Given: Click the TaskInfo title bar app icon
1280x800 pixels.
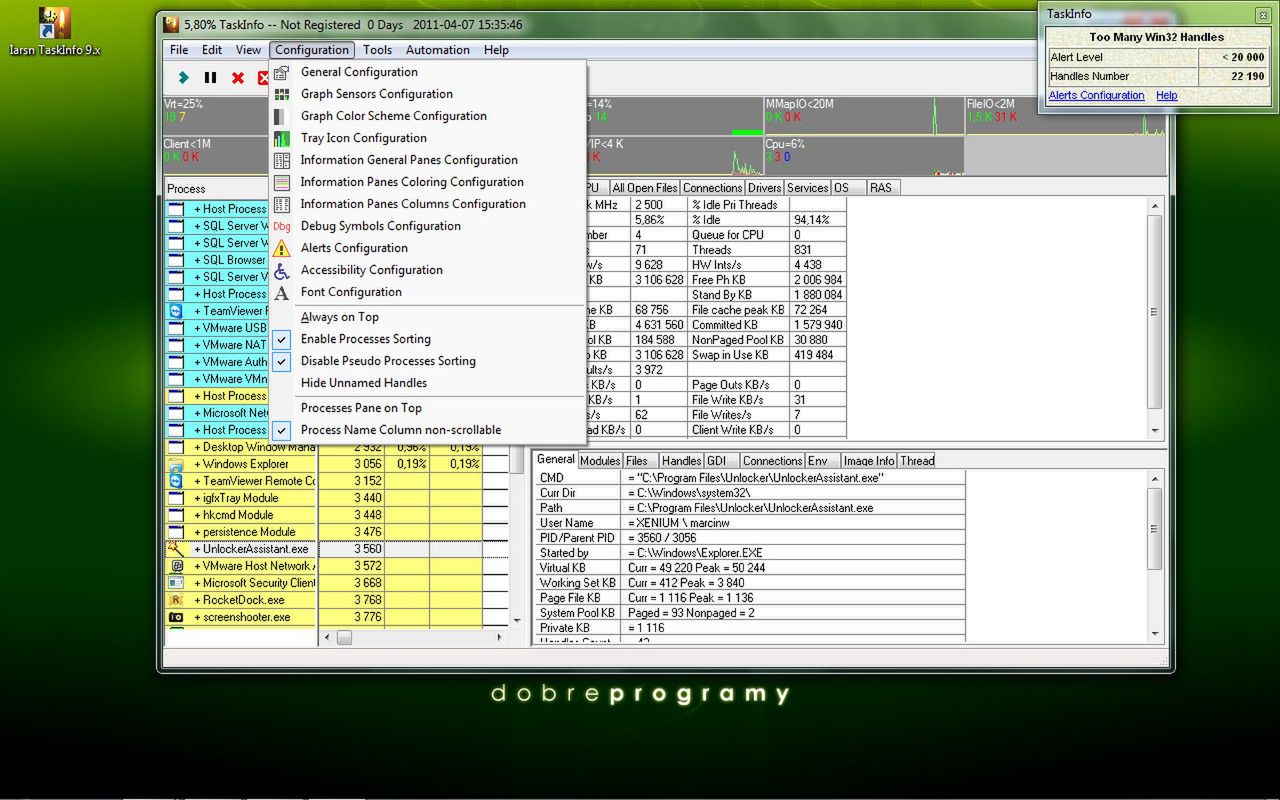Looking at the screenshot, I should (171, 24).
